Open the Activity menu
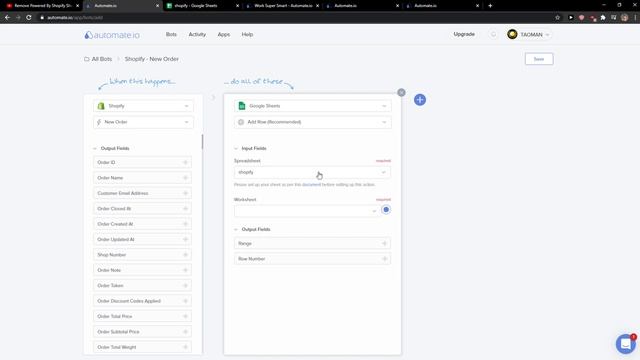This screenshot has height=360, width=640. point(197,34)
